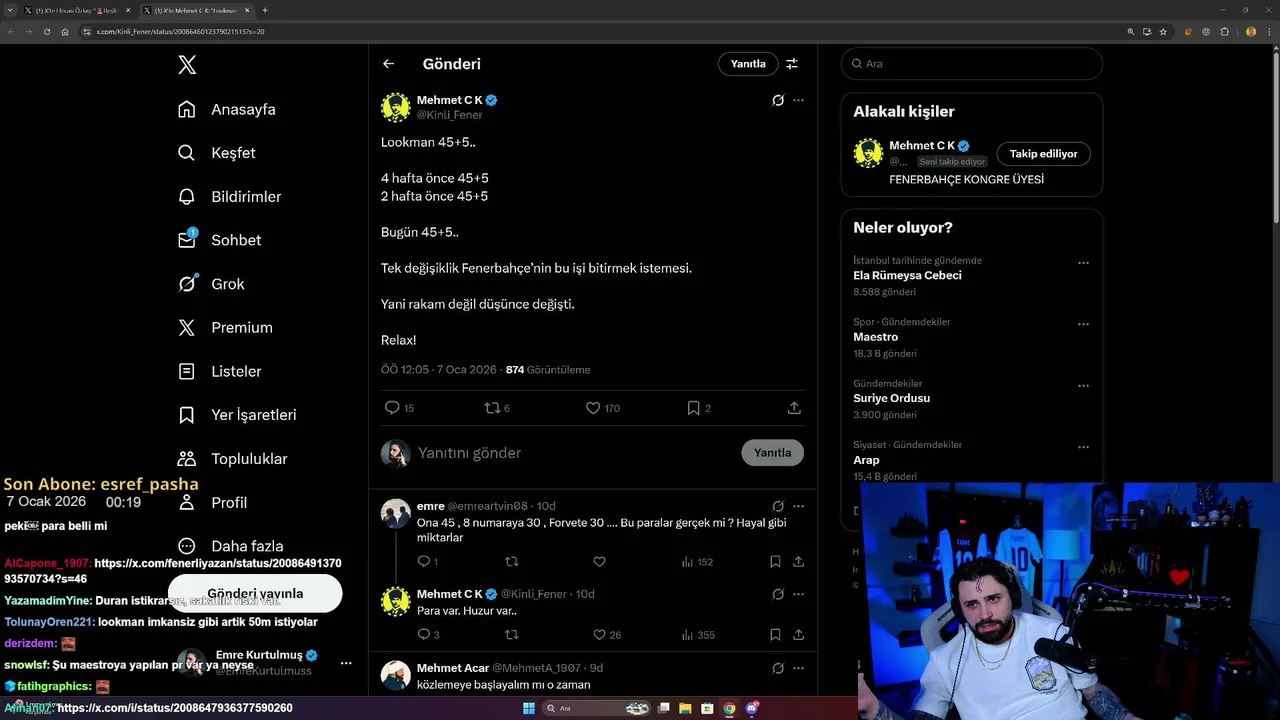Click the Gönderi yayınla button

point(255,593)
